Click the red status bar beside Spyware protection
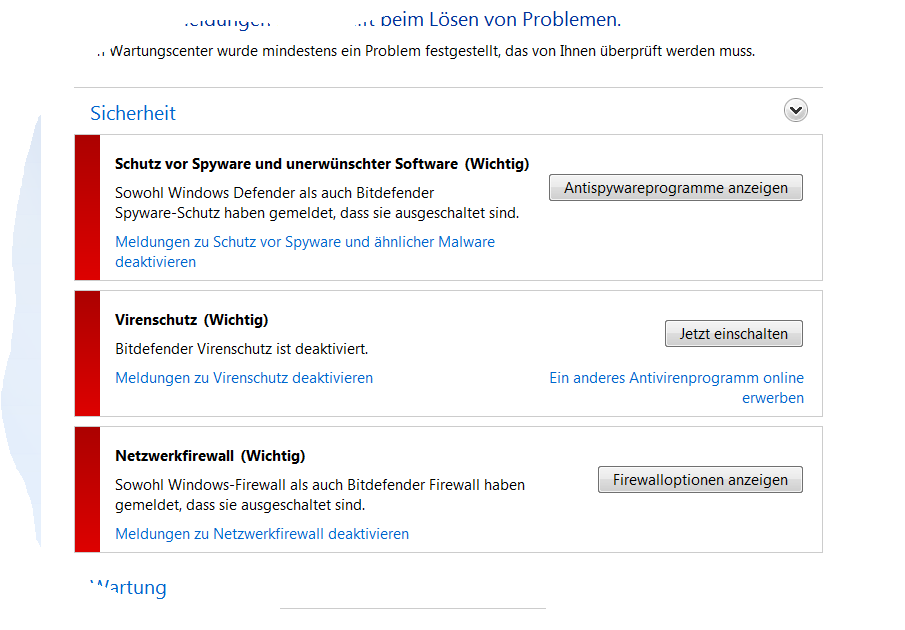This screenshot has height=630, width=905. [x=88, y=208]
